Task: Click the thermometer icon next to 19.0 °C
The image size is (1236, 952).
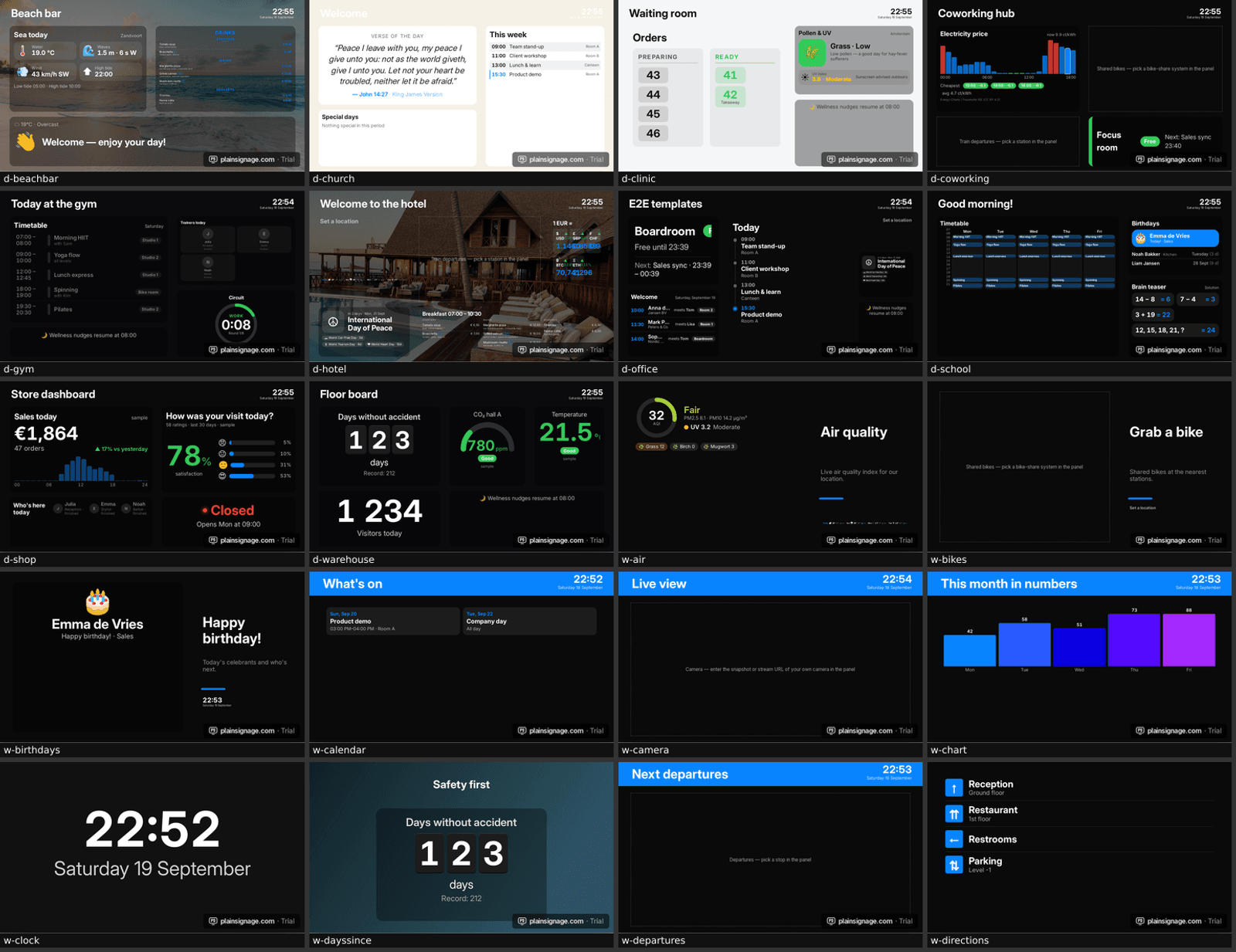Action: pyautogui.click(x=22, y=51)
